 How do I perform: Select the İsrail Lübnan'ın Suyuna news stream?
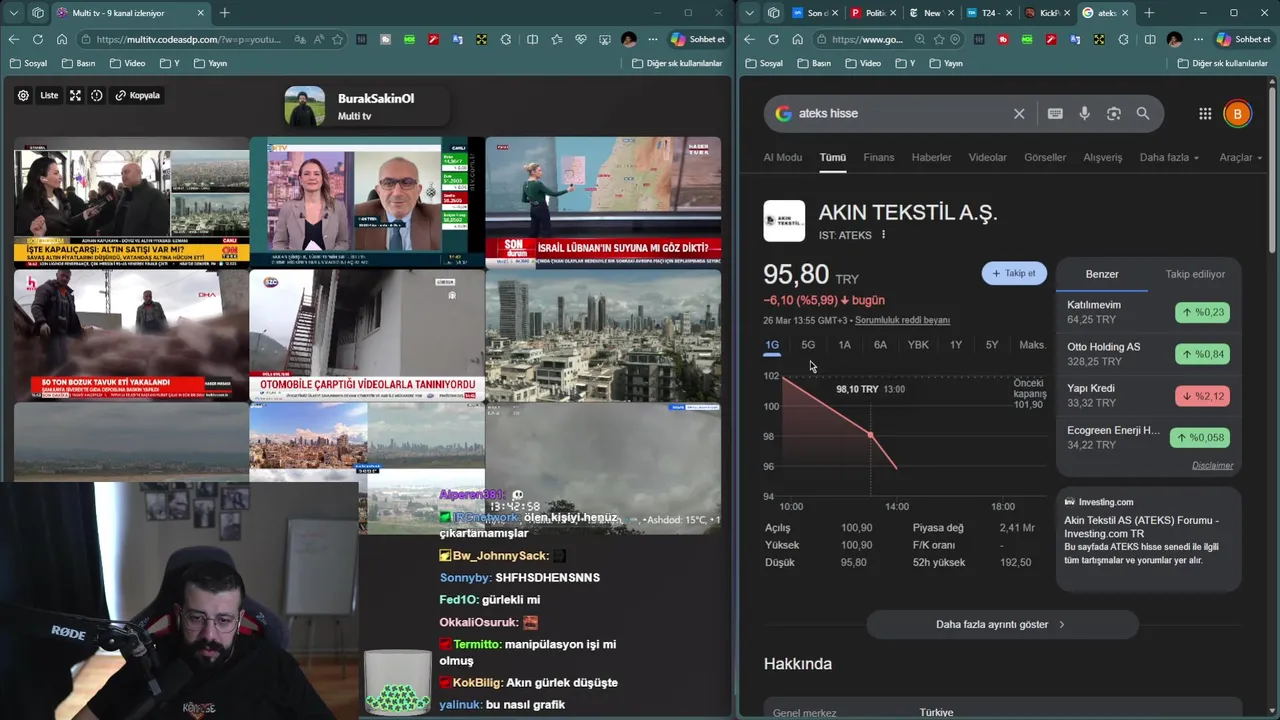pyautogui.click(x=603, y=202)
